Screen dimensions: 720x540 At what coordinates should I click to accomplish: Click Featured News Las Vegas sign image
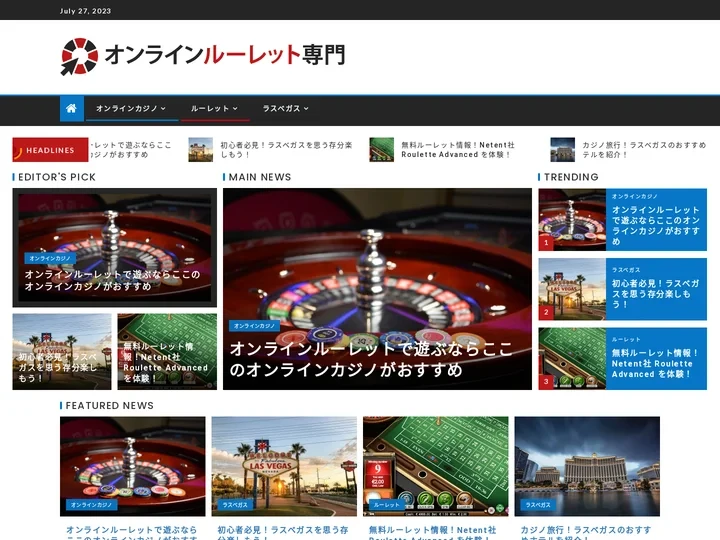(284, 467)
